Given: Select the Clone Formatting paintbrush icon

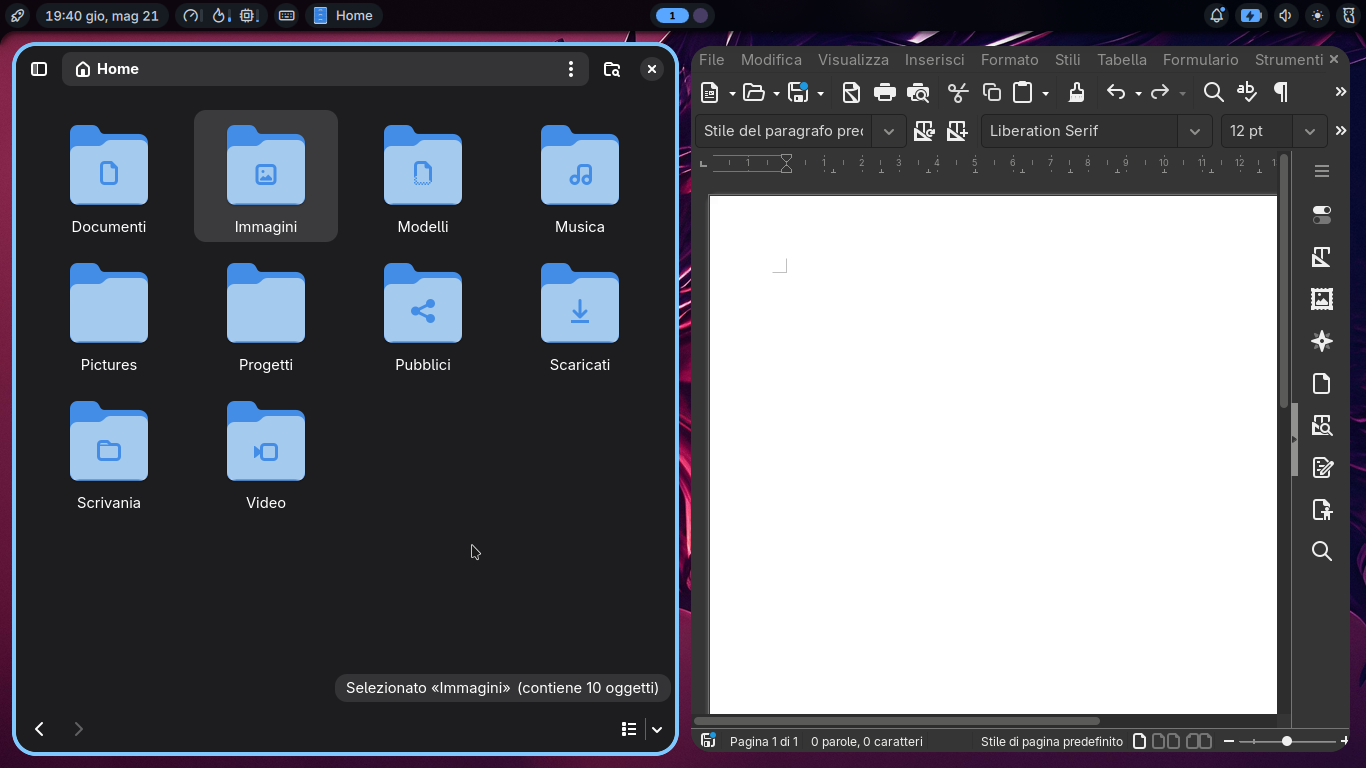Looking at the screenshot, I should (1076, 93).
